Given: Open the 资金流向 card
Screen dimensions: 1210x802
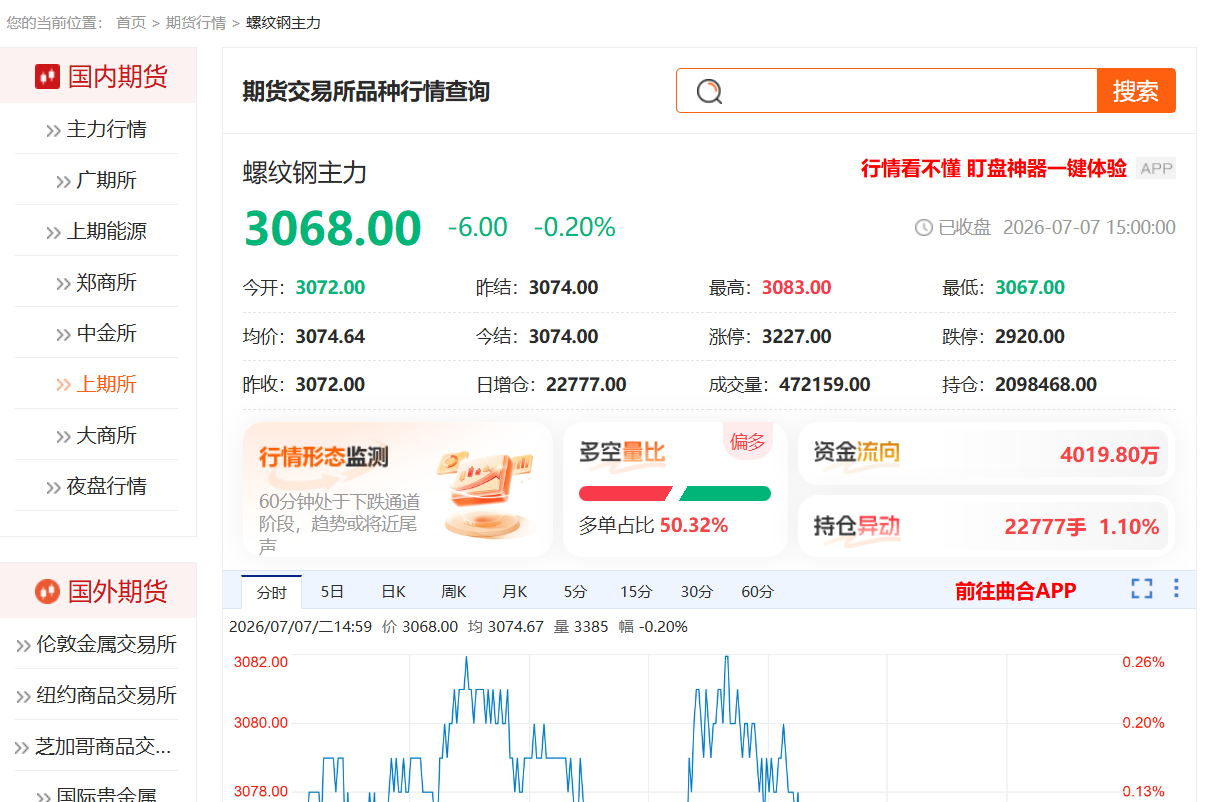Looking at the screenshot, I should click(x=987, y=455).
